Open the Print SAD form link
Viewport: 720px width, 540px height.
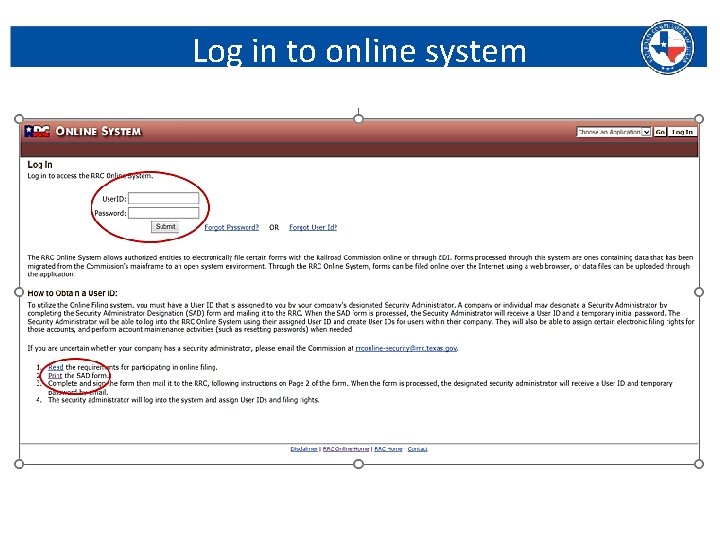coord(55,376)
